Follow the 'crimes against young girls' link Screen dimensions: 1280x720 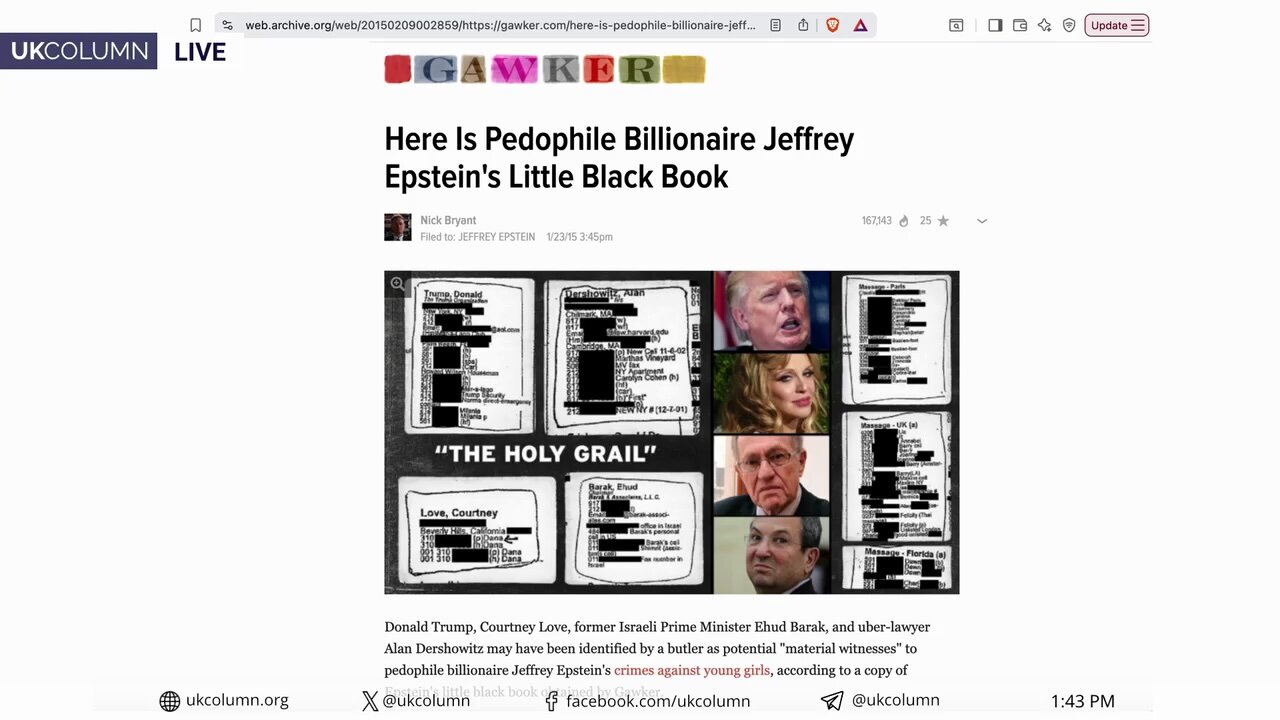[692, 670]
